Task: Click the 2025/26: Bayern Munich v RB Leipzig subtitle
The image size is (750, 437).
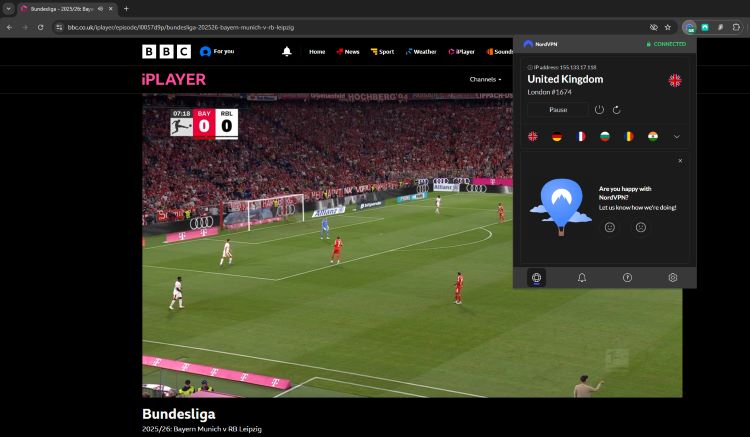Action: tap(202, 429)
